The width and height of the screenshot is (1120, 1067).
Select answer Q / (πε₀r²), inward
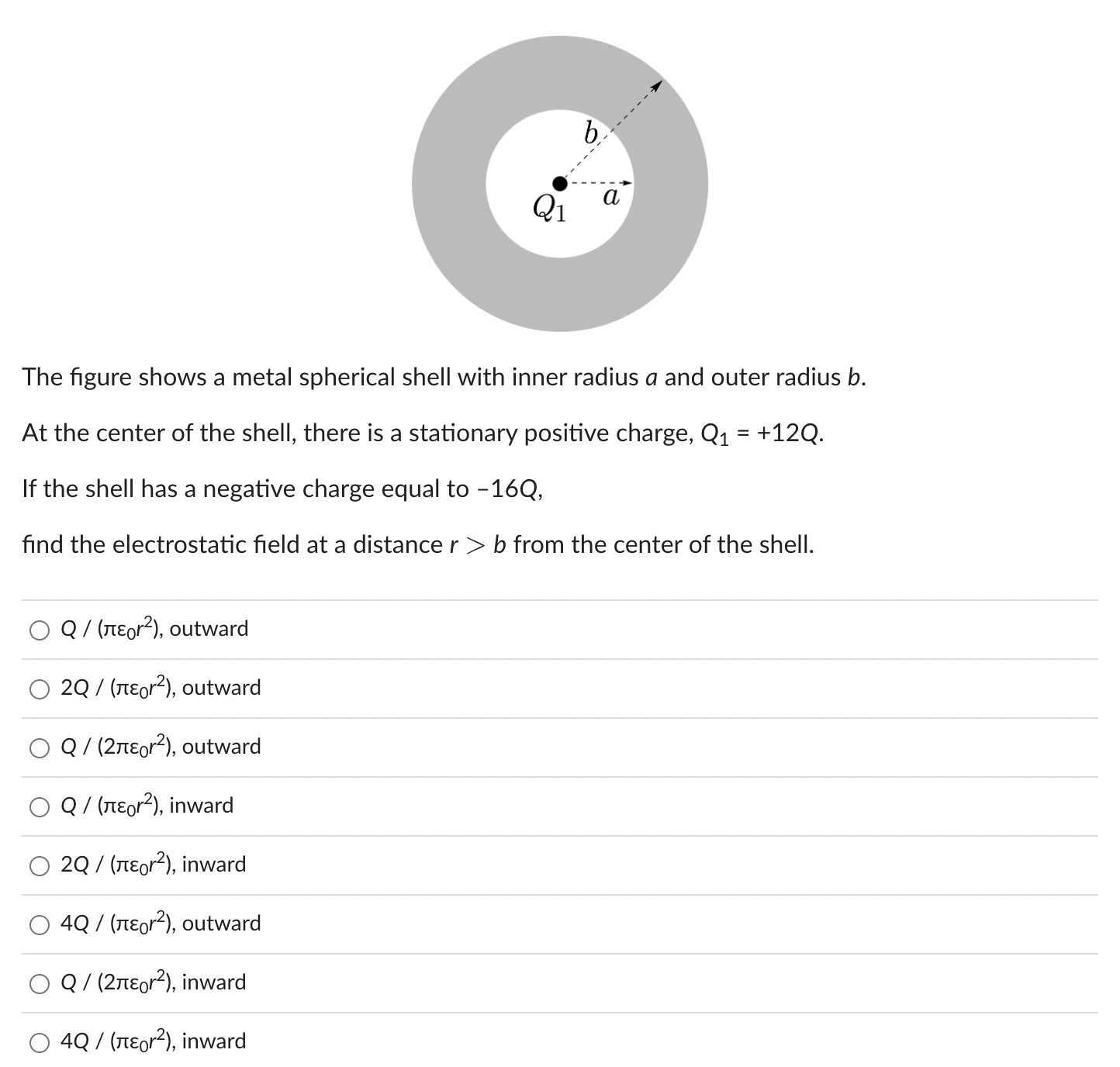coord(39,806)
